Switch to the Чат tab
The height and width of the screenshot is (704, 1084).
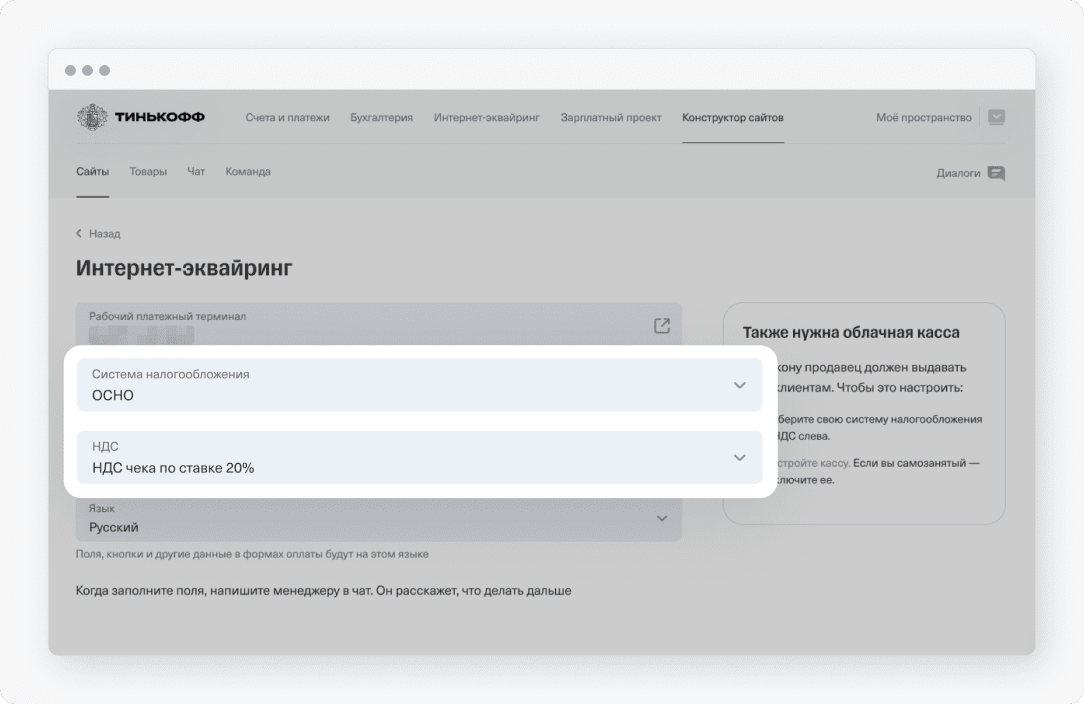click(196, 172)
